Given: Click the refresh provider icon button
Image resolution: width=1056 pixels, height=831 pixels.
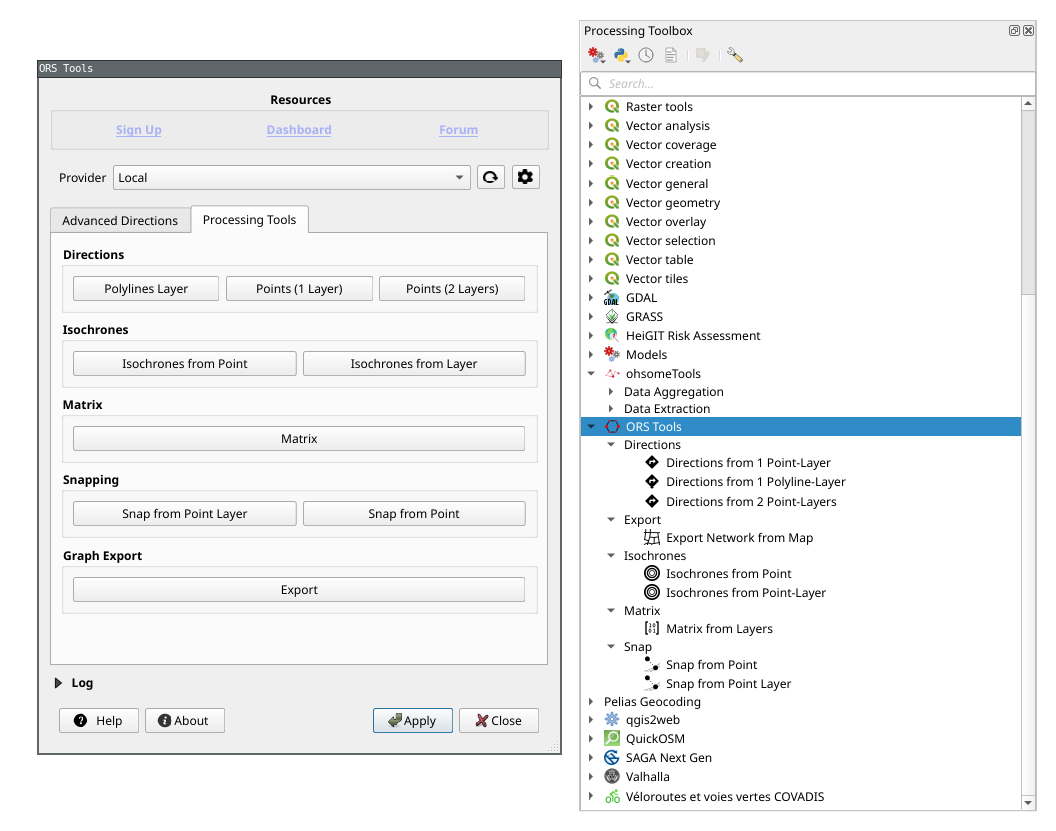Looking at the screenshot, I should [490, 178].
